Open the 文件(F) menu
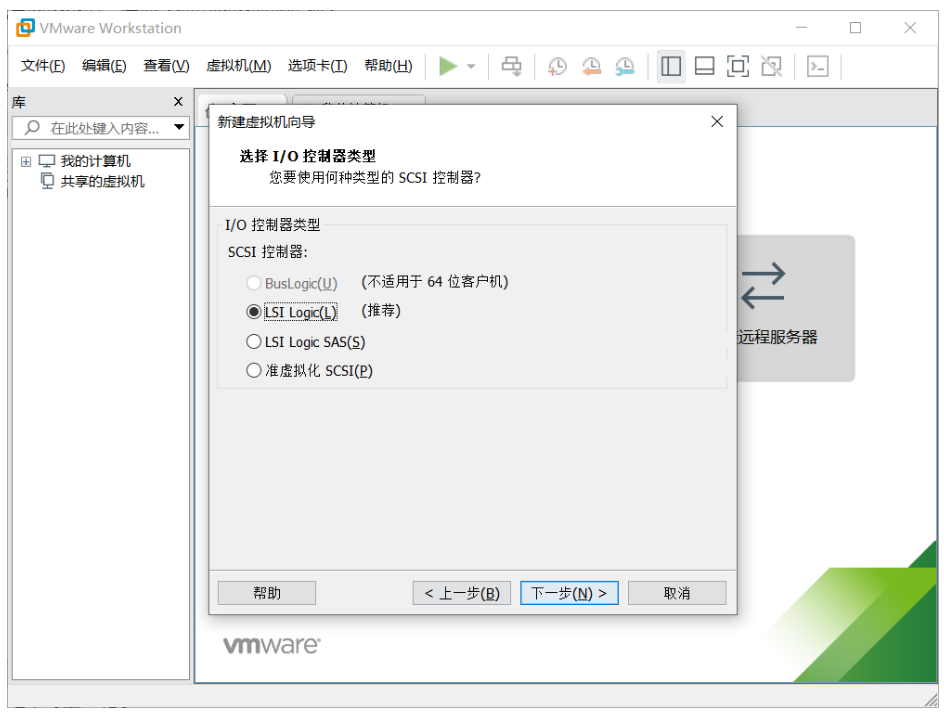 (x=43, y=66)
